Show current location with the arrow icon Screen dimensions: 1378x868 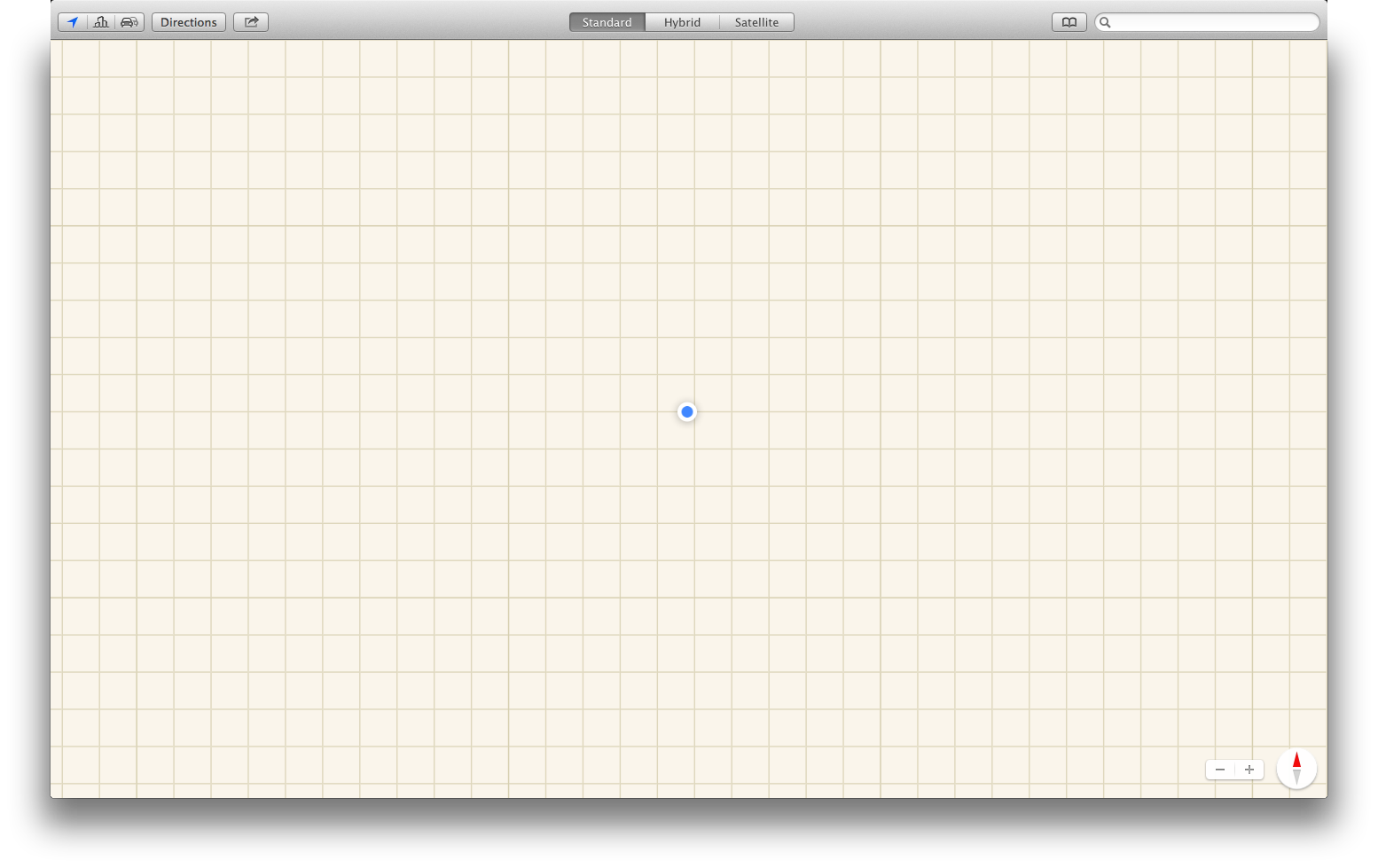(73, 22)
